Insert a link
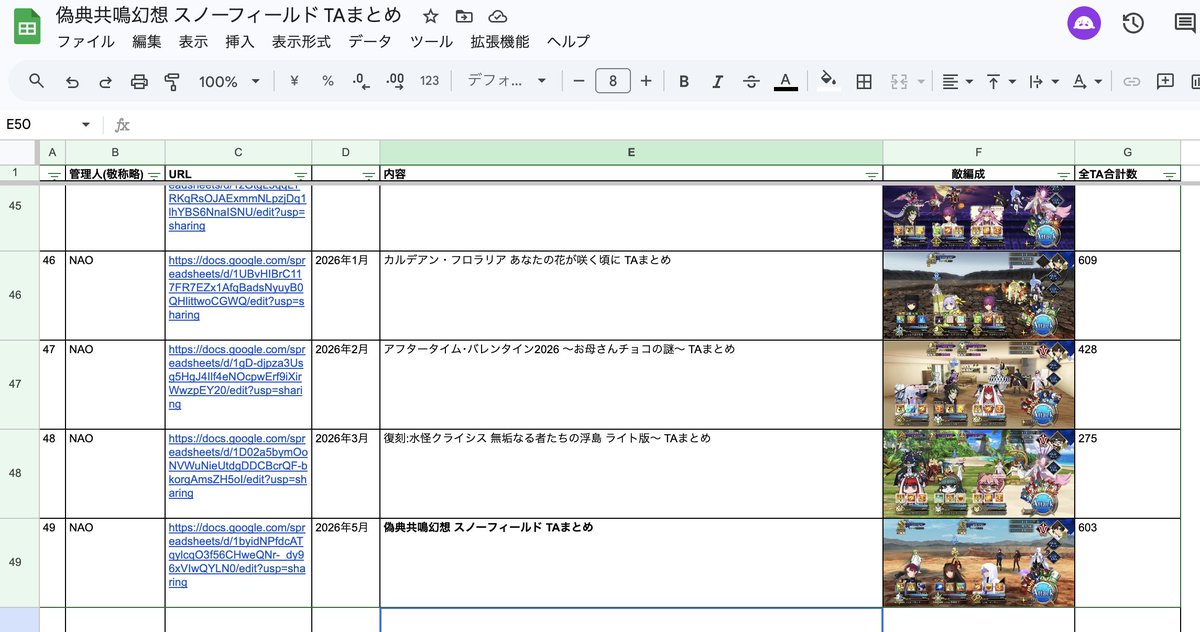The width and height of the screenshot is (1200, 632). tap(1132, 81)
